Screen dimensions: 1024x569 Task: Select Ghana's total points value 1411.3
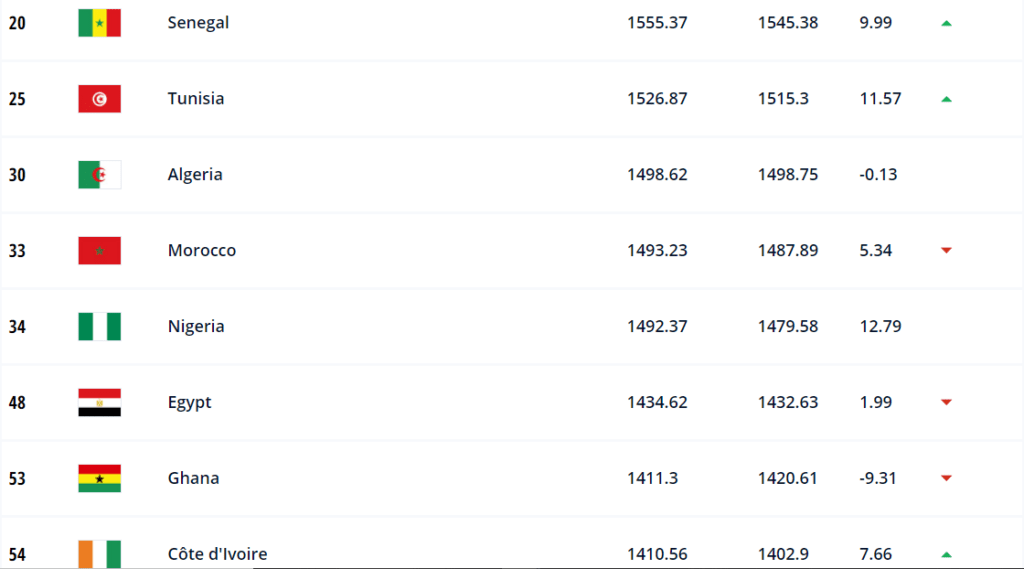(652, 478)
